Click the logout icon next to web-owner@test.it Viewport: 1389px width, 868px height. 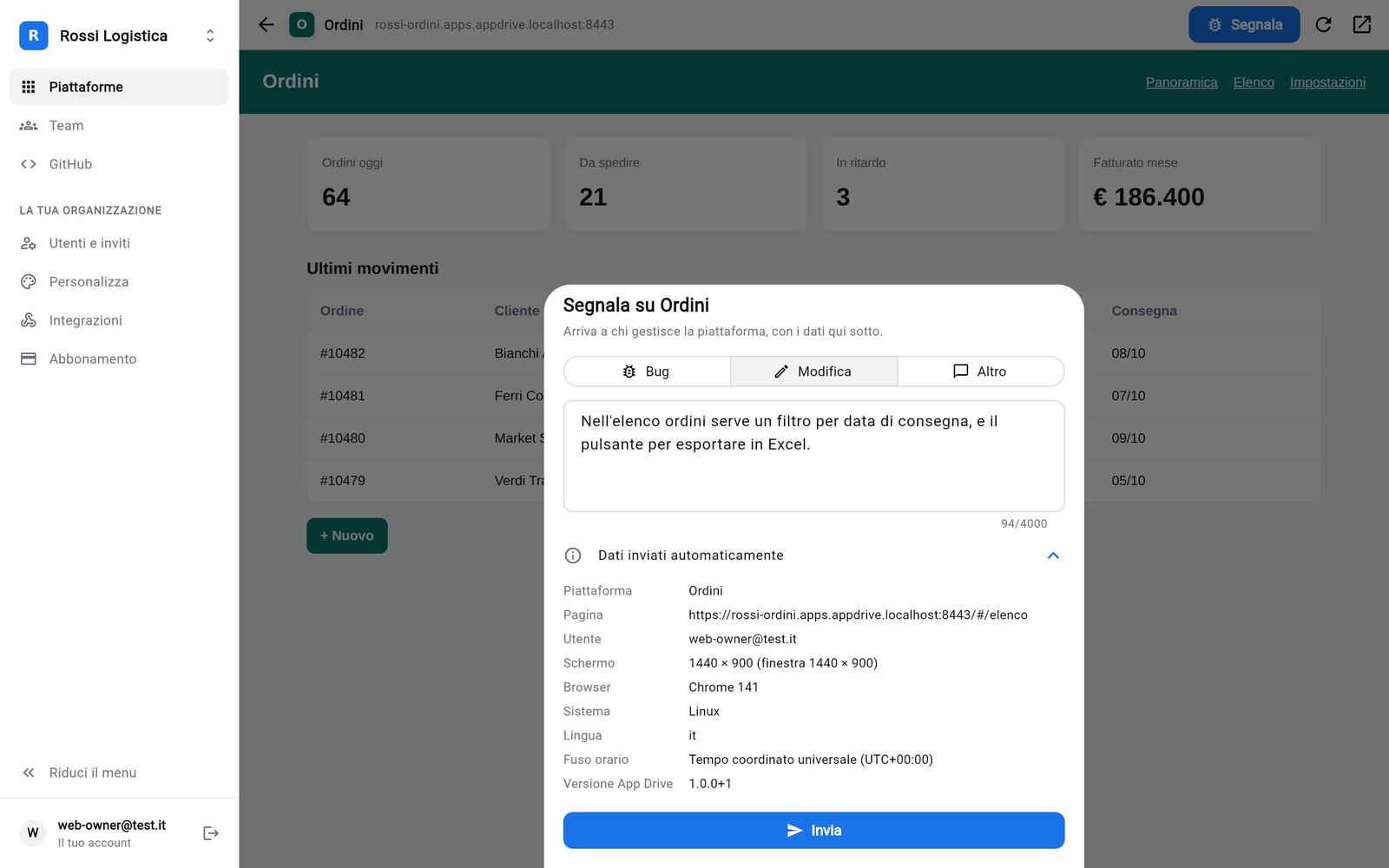[211, 833]
